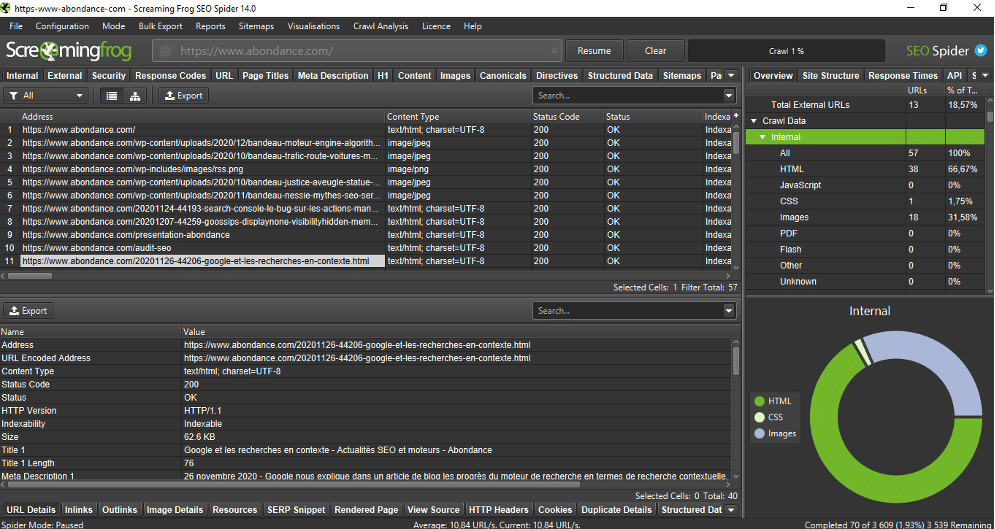This screenshot has height=529, width=995.
Task: Open the H1 tab
Action: (x=383, y=75)
